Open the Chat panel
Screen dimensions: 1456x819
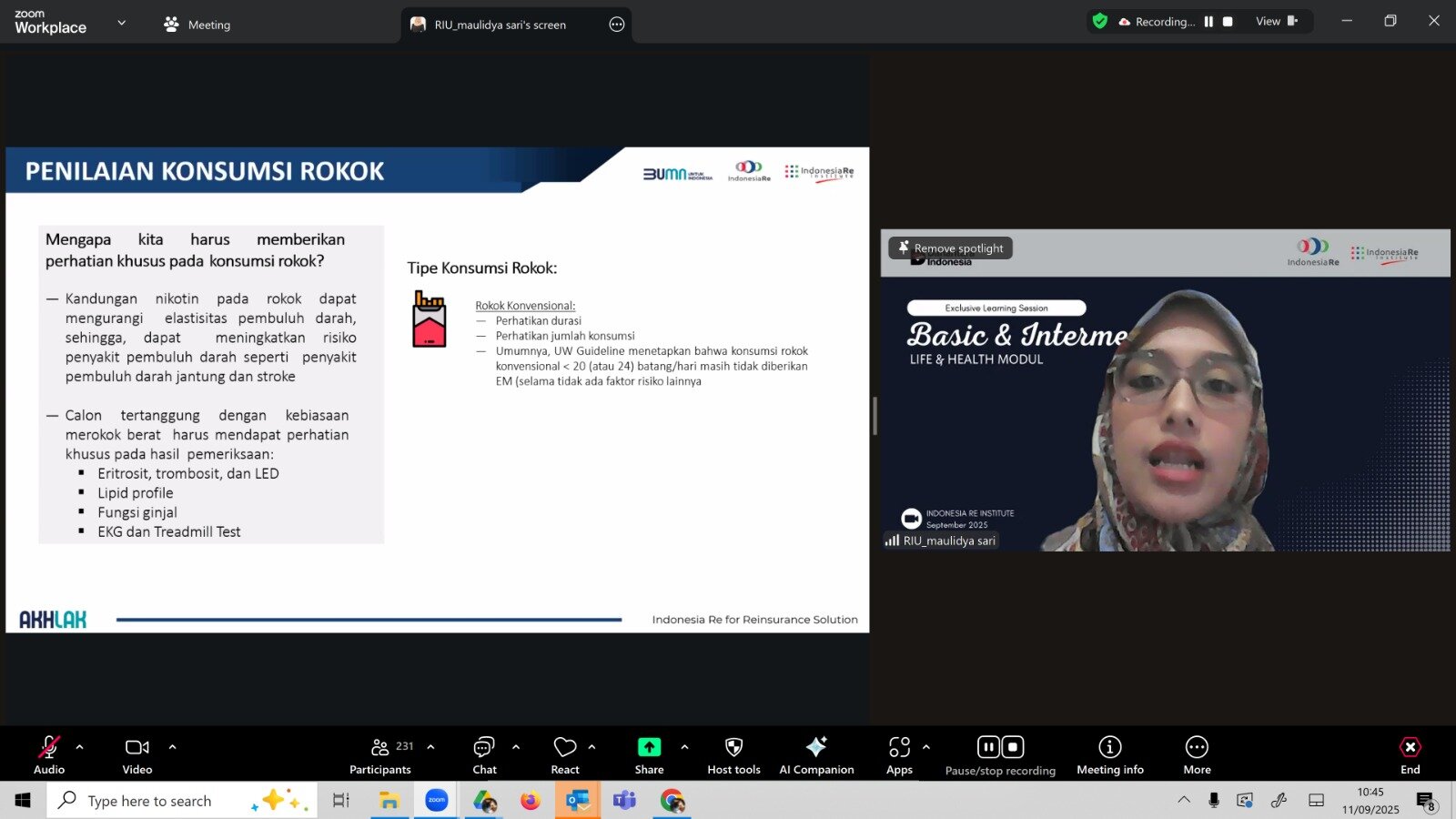(484, 754)
